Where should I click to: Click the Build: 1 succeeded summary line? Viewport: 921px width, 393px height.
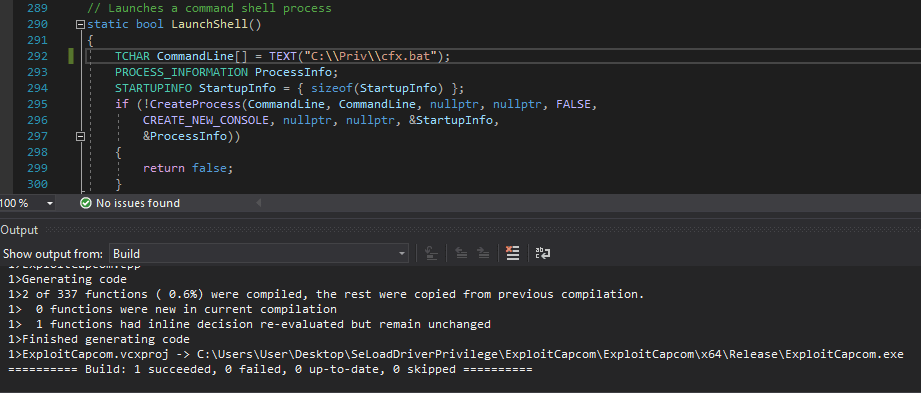point(270,370)
